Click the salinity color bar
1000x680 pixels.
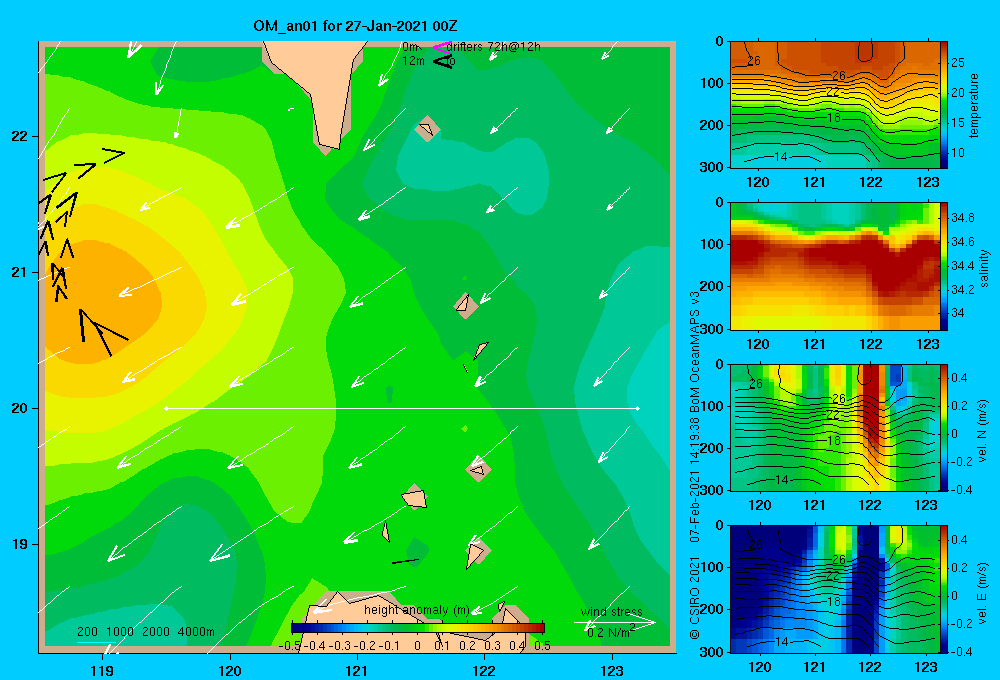944,267
